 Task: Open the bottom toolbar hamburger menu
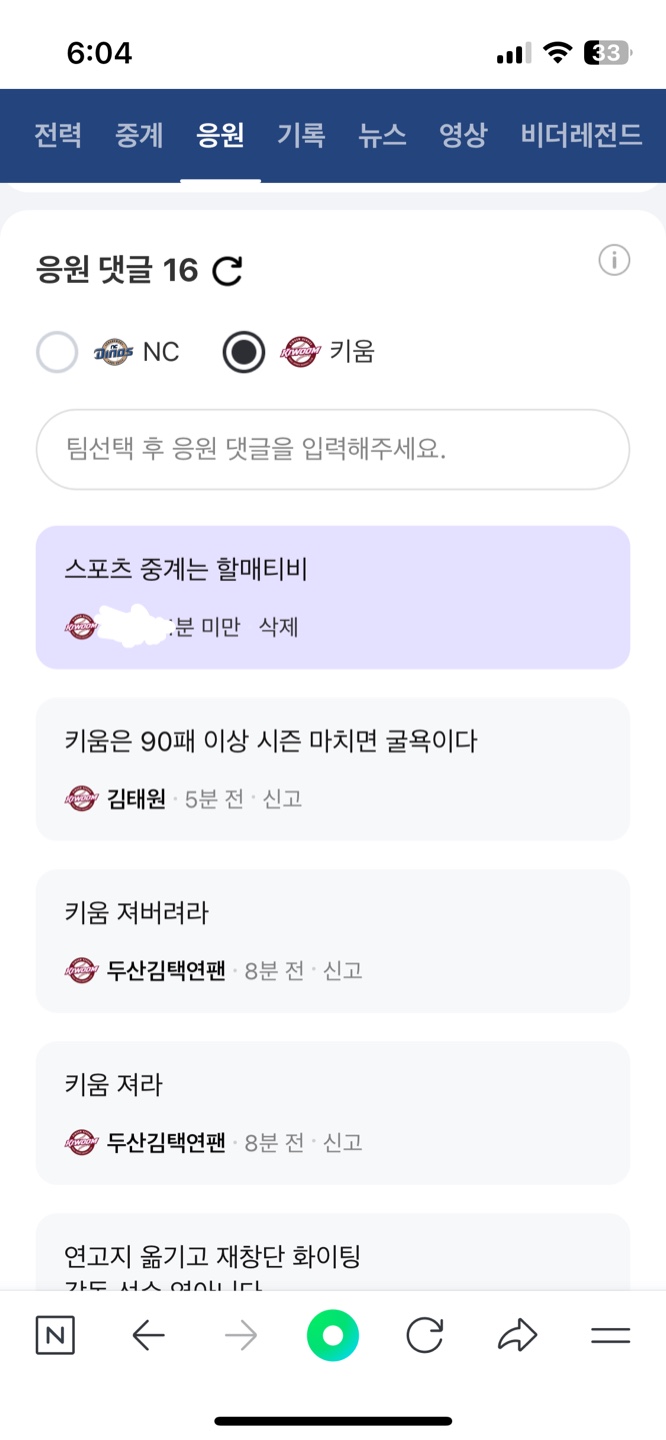coord(610,1336)
